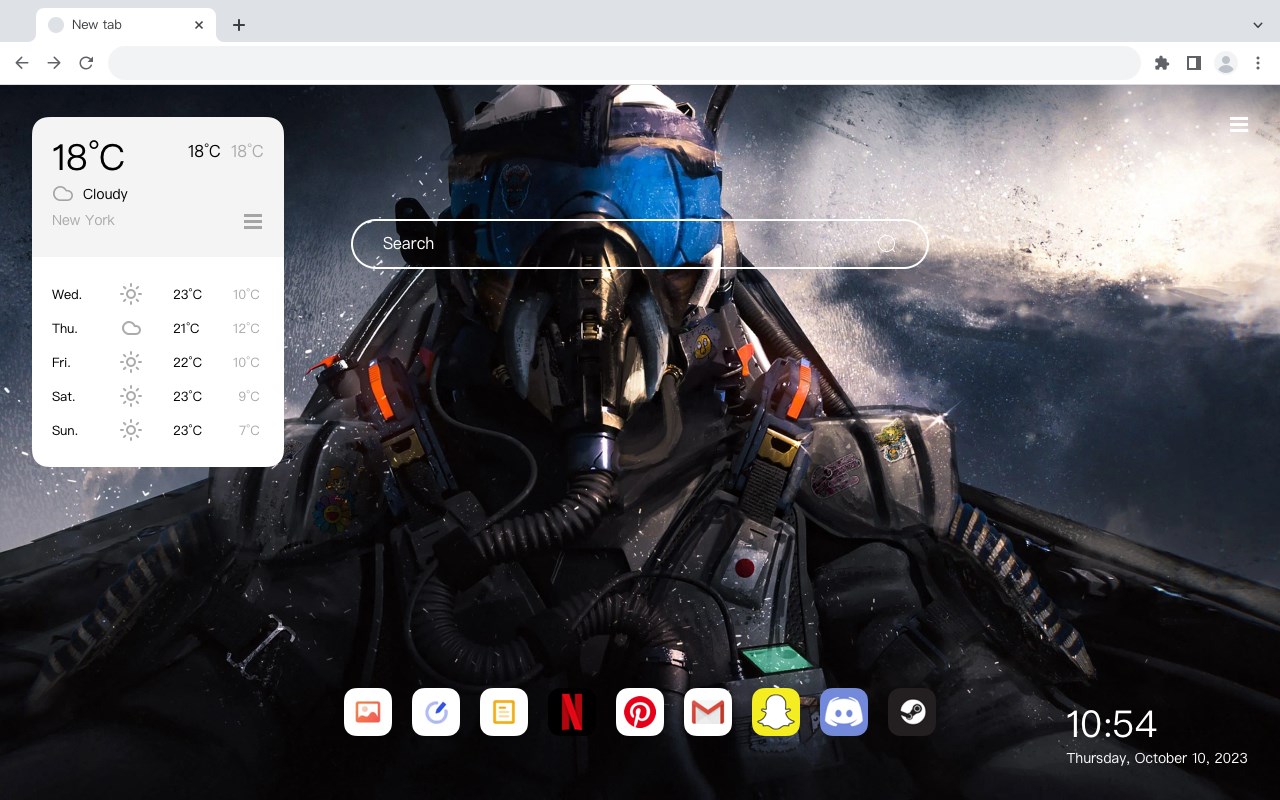Go forward with the forward arrow
The image size is (1280, 800).
click(54, 63)
